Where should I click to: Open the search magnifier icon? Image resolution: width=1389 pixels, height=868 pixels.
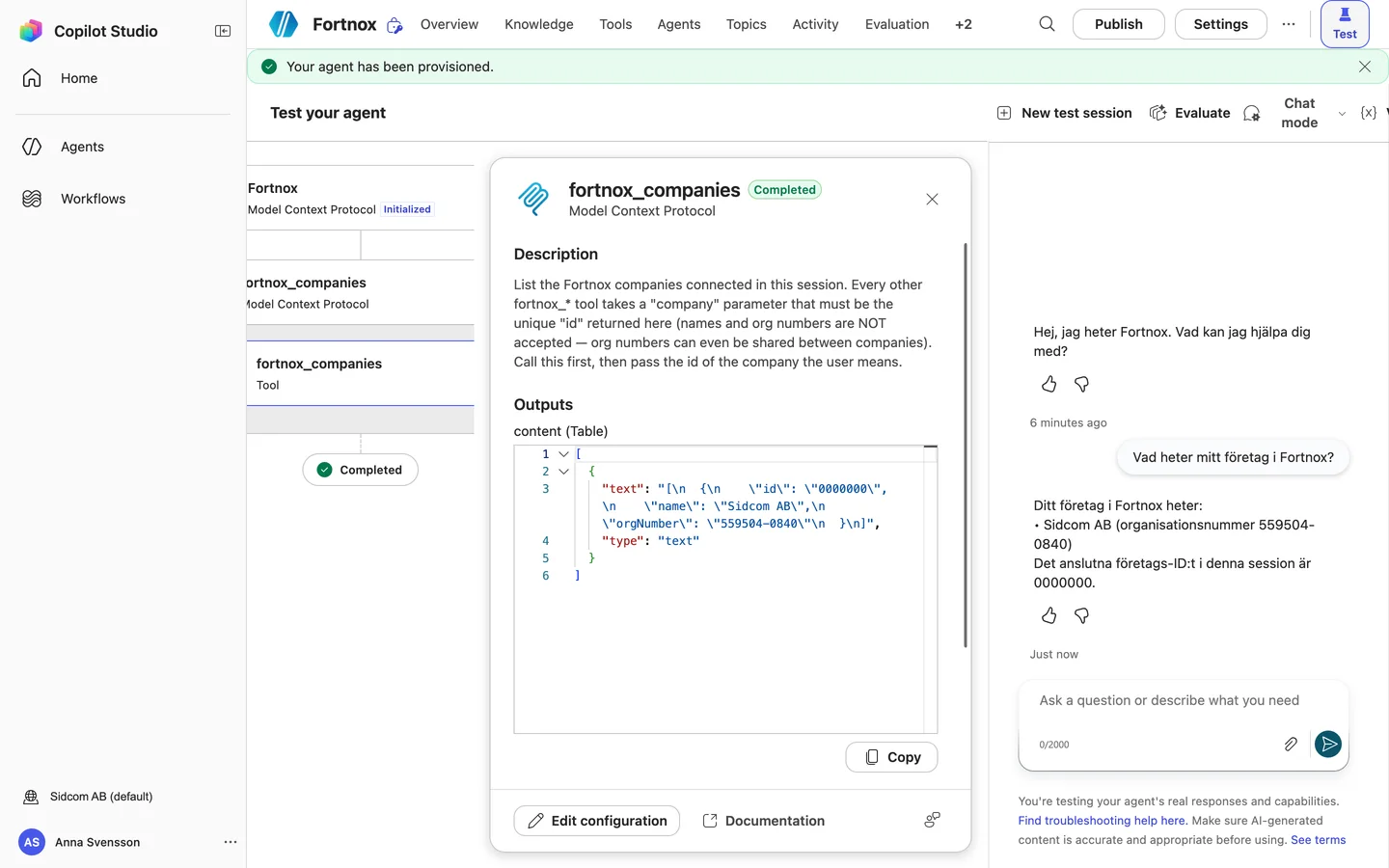(1047, 24)
